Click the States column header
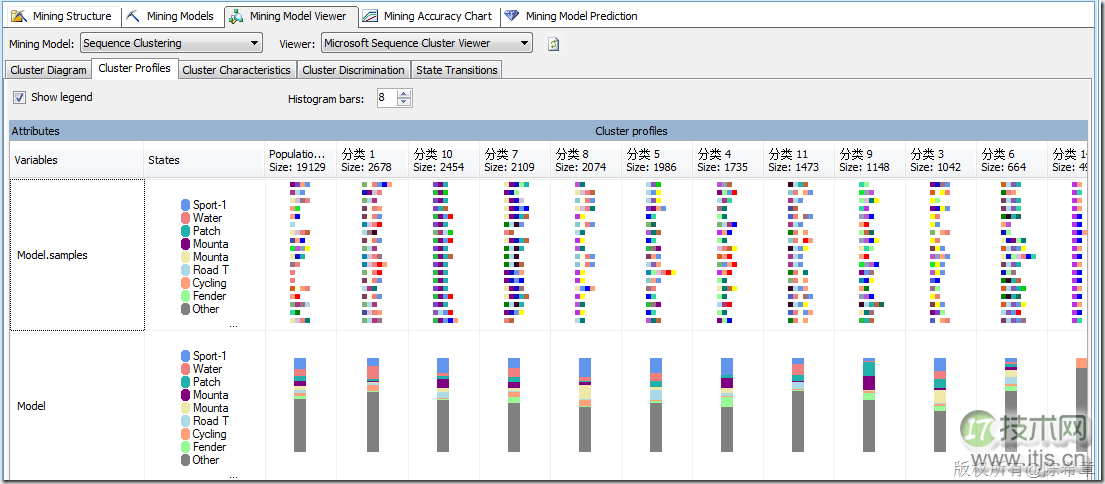 pos(164,160)
